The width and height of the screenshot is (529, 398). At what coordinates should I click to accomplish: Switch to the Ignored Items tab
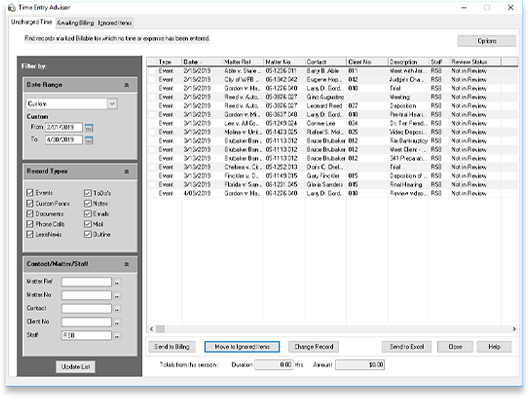115,23
